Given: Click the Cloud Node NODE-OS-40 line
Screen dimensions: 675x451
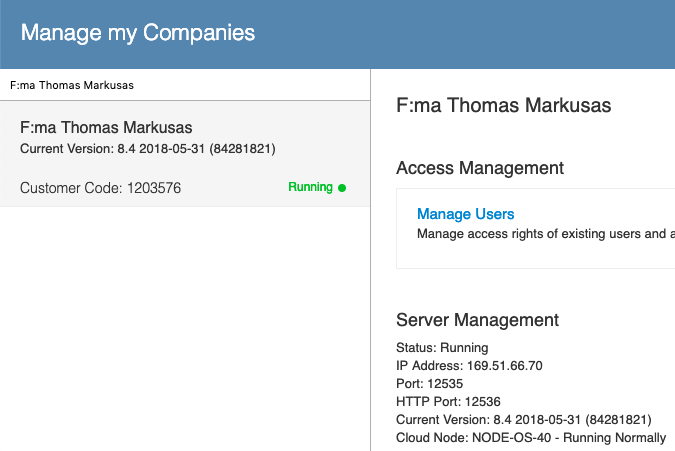Looking at the screenshot, I should click(x=531, y=438).
